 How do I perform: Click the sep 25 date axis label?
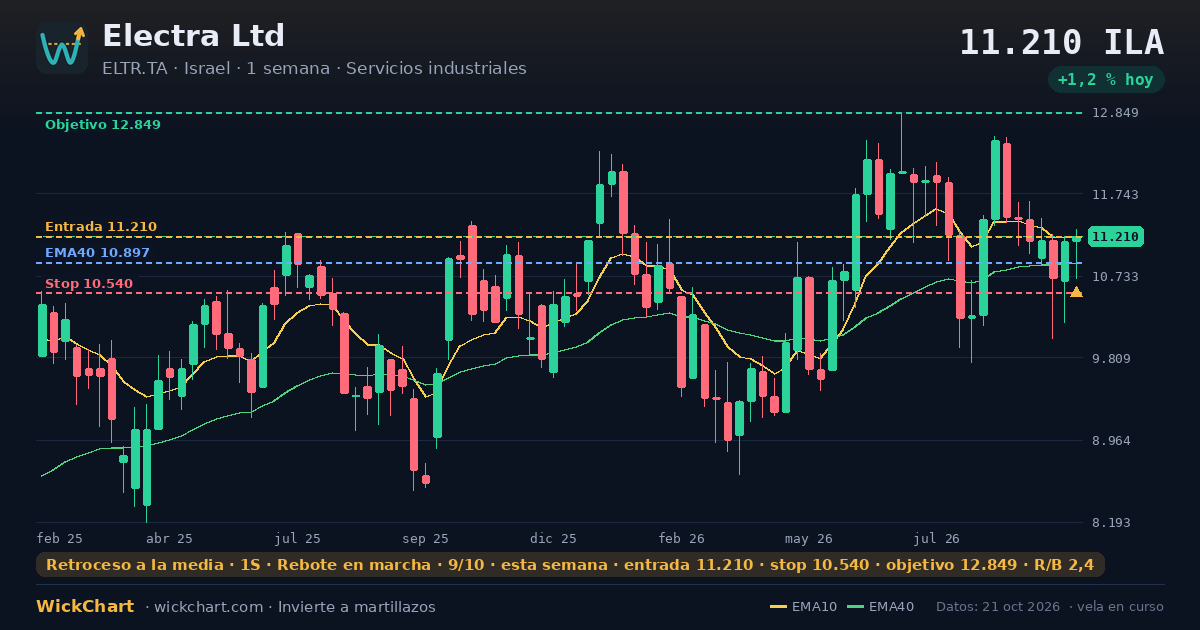click(425, 538)
